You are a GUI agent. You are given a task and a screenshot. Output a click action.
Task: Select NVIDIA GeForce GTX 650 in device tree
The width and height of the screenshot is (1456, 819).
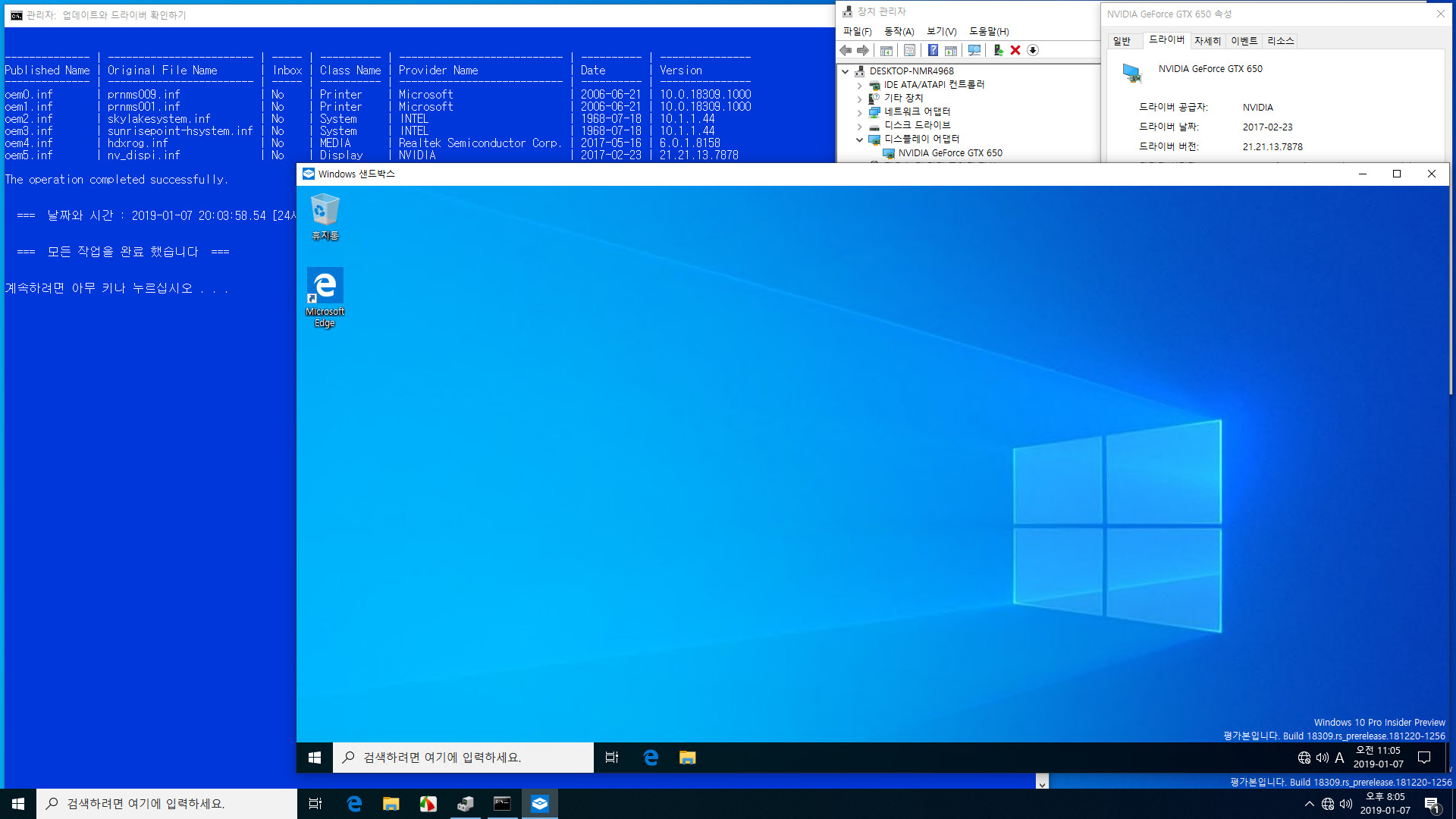(x=950, y=153)
